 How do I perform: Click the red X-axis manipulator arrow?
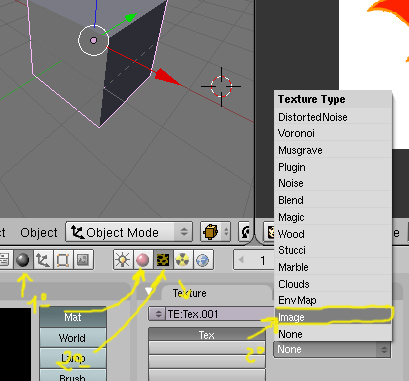[167, 77]
